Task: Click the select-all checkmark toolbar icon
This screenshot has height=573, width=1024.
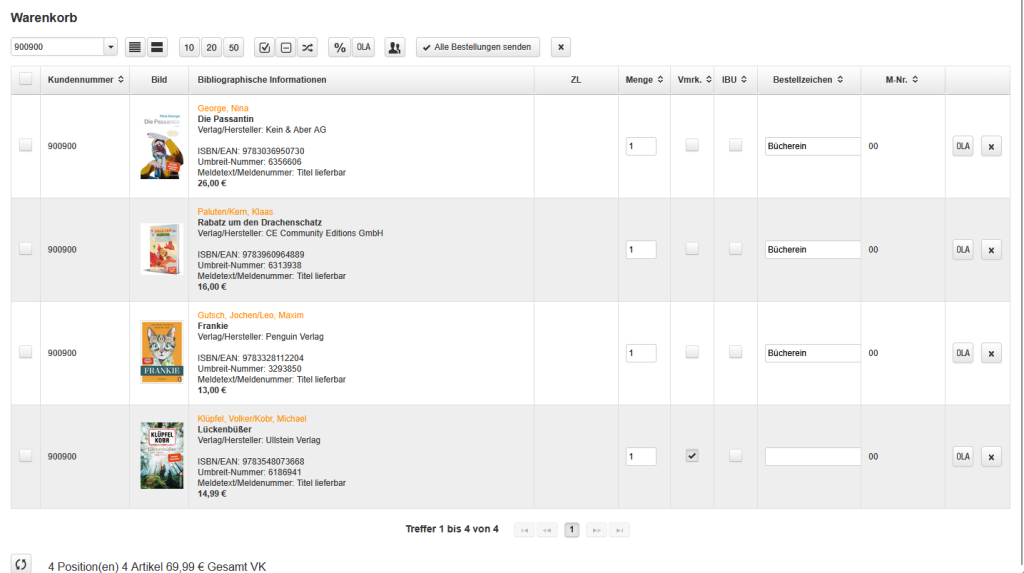Action: pyautogui.click(x=264, y=47)
